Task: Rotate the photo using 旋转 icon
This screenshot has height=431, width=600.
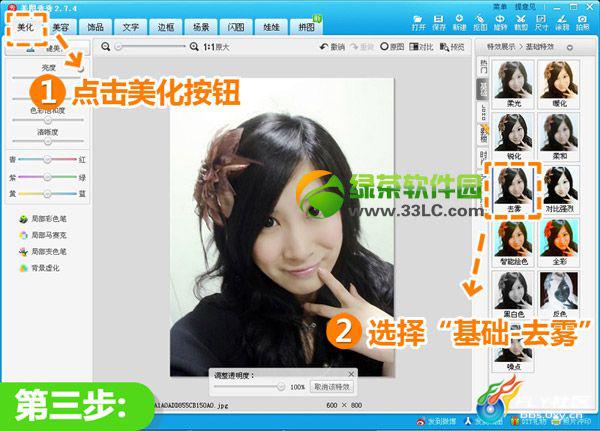Action: click(500, 23)
